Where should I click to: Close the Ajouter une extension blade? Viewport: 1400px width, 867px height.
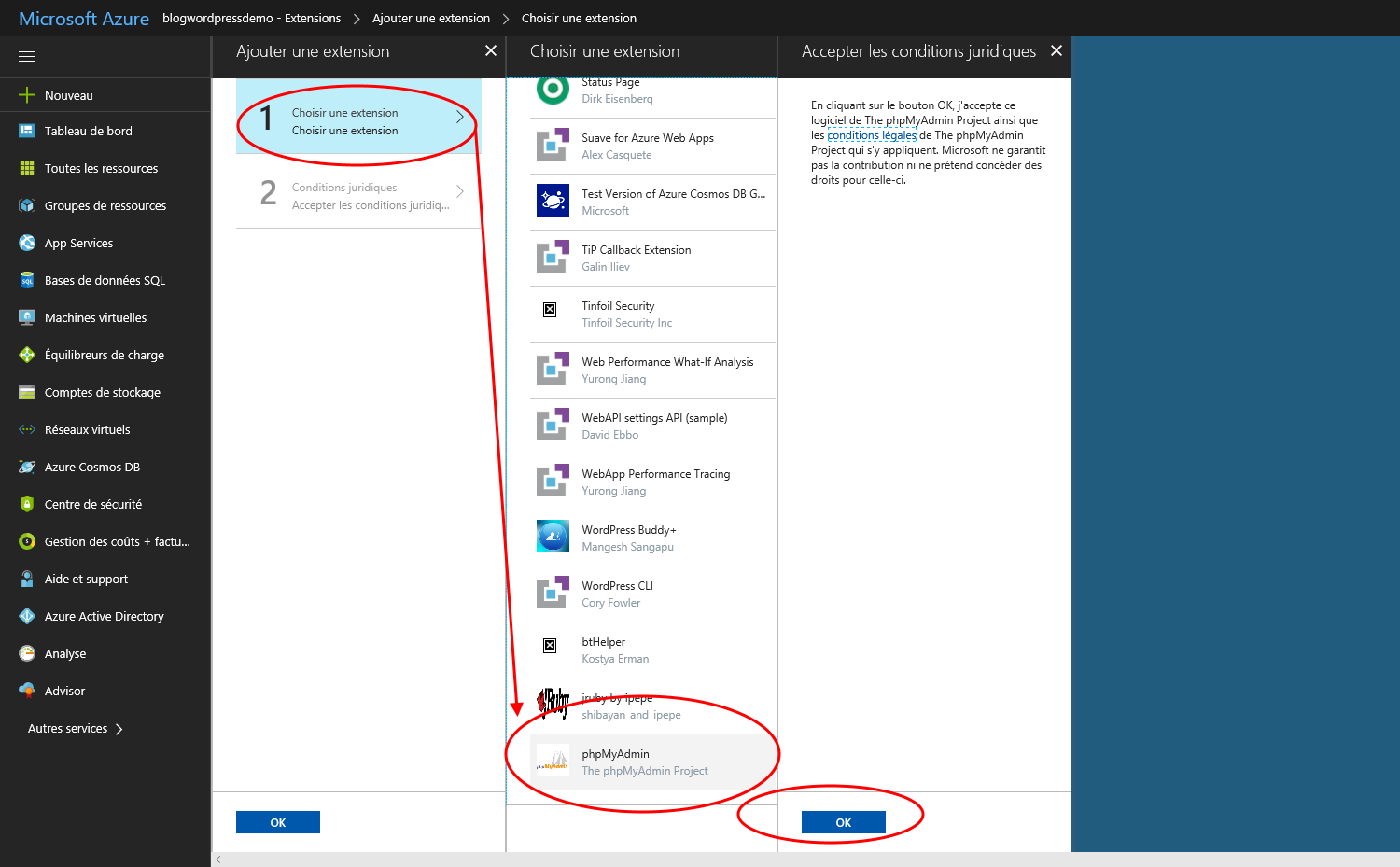491,50
